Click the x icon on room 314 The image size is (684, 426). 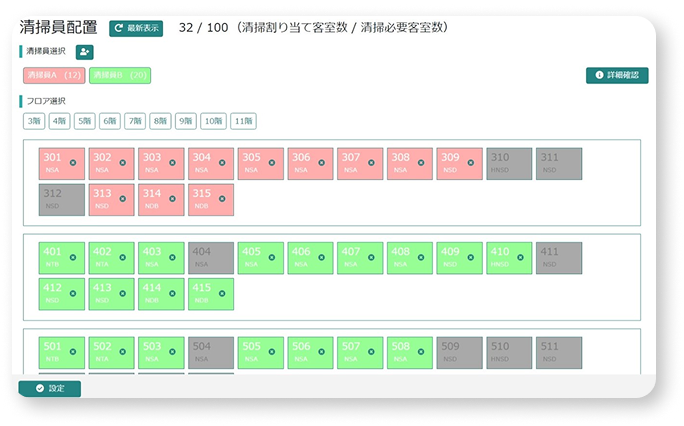[172, 197]
